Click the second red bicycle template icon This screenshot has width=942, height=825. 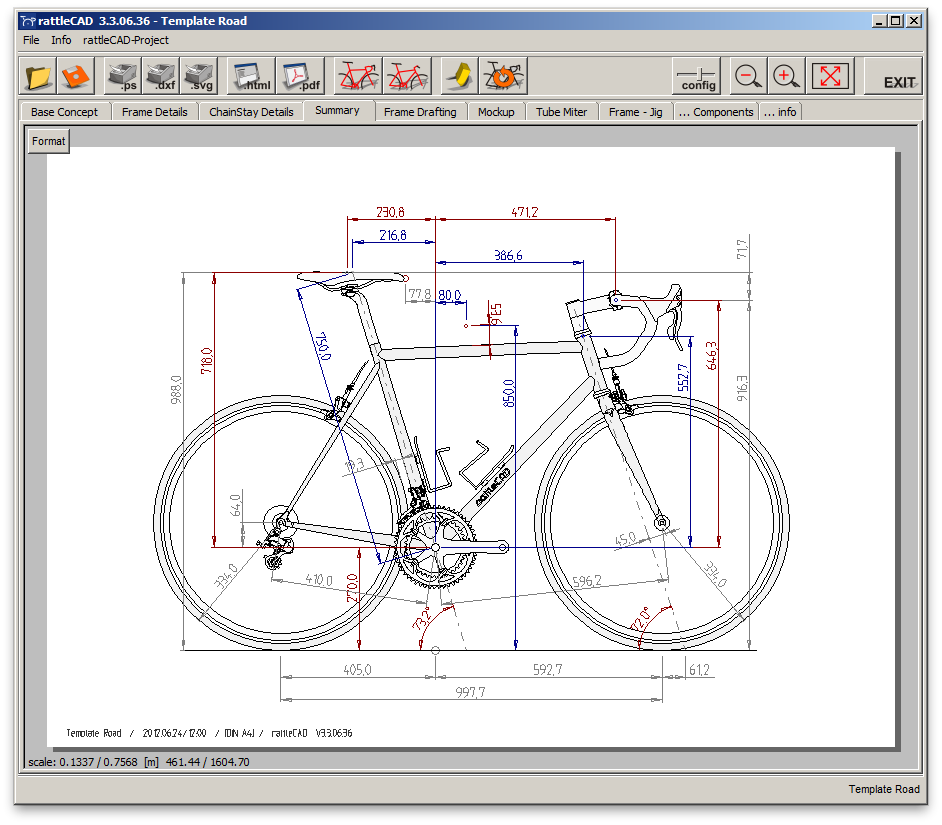(x=406, y=76)
